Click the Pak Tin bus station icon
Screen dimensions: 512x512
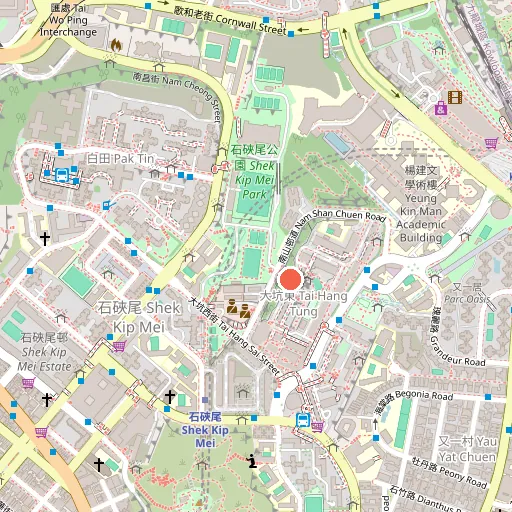click(62, 175)
